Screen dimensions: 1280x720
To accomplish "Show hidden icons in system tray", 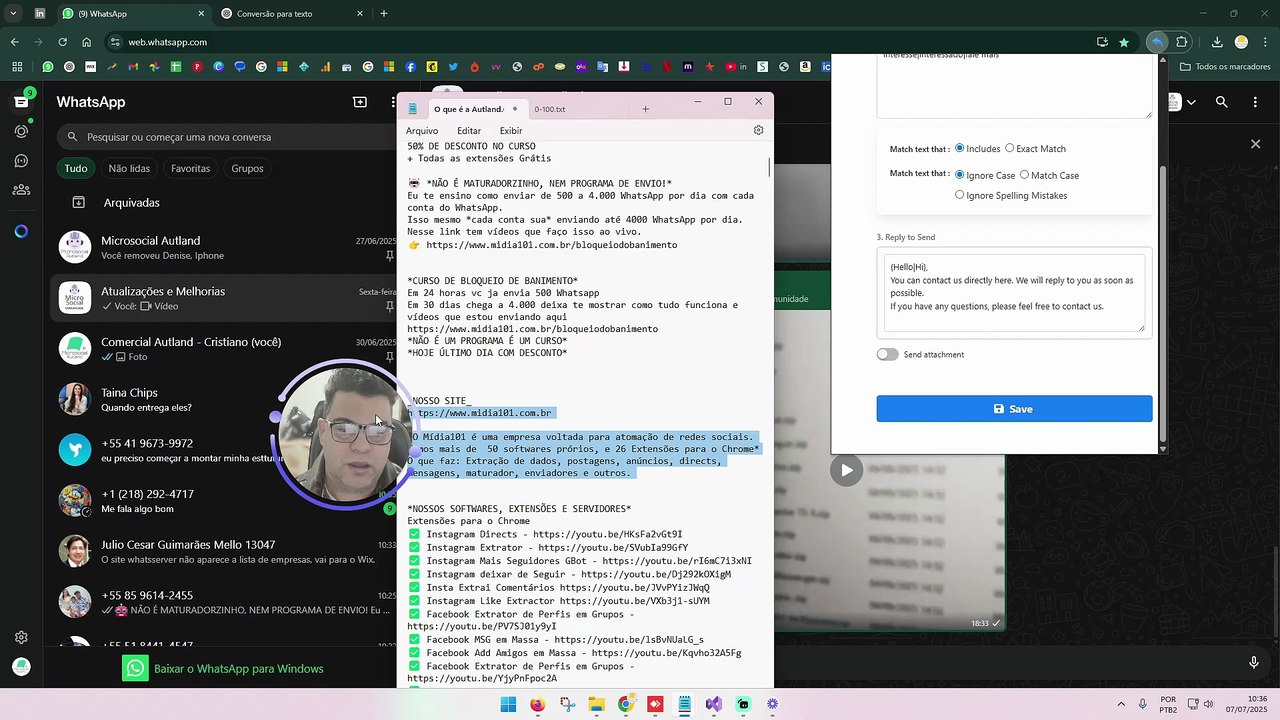I will (1120, 704).
